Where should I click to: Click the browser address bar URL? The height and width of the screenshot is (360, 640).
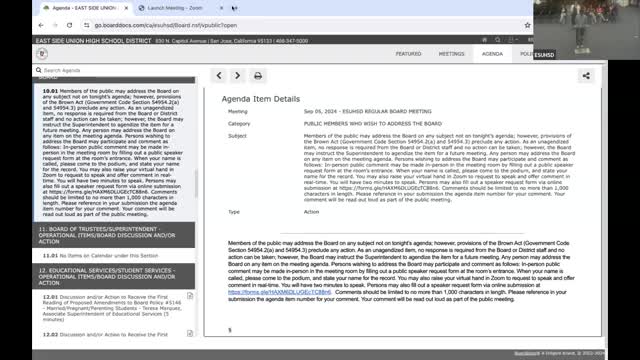point(166,25)
